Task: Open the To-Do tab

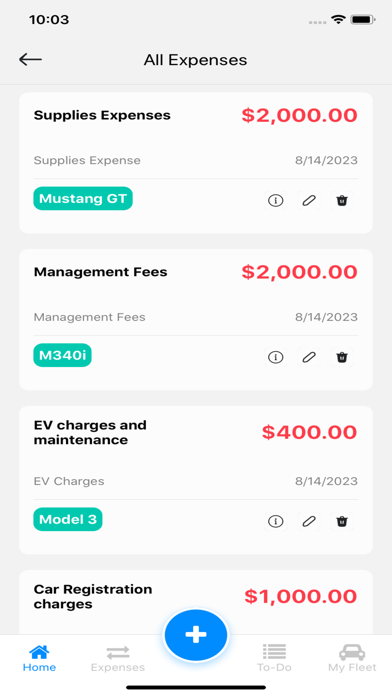Action: (274, 659)
